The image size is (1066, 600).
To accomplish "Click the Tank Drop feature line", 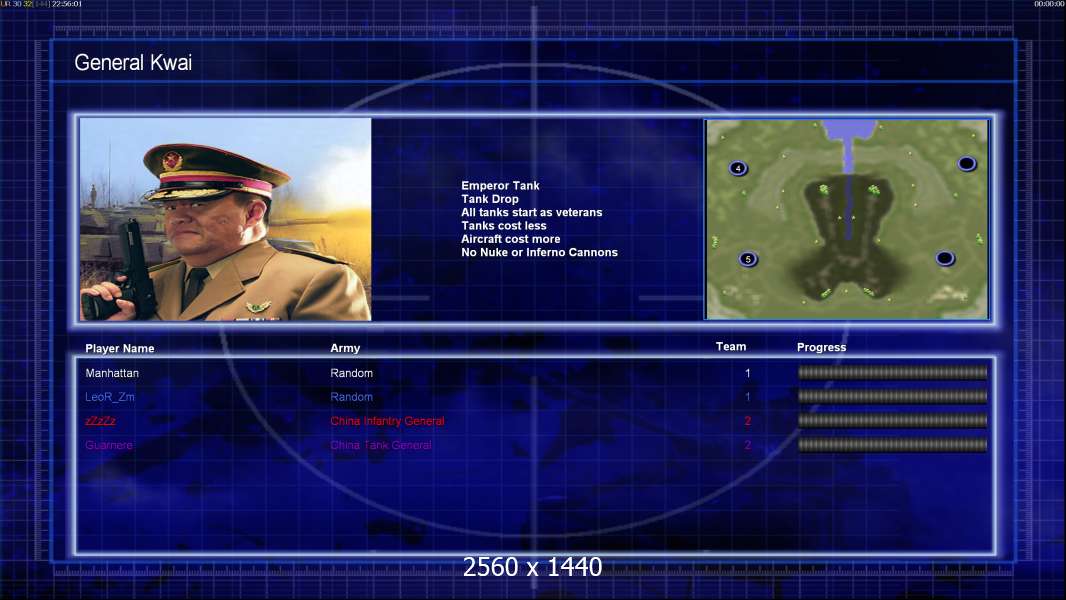I will pos(489,199).
